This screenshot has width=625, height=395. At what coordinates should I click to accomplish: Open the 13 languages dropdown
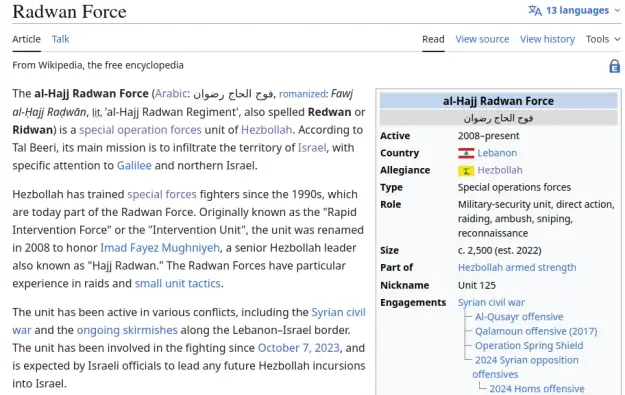[574, 10]
